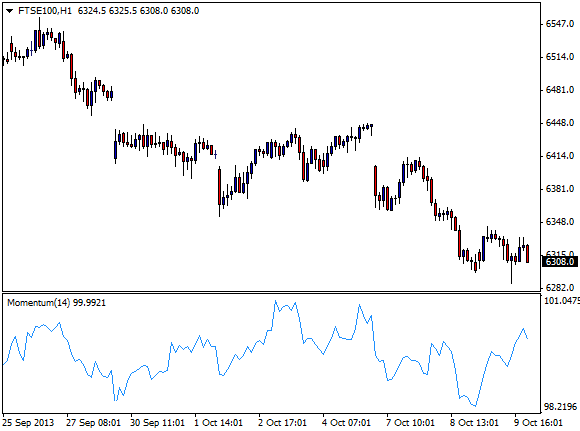The image size is (580, 431).
Task: Click the 7 Oct 10:01 time marker
Action: coord(411,422)
